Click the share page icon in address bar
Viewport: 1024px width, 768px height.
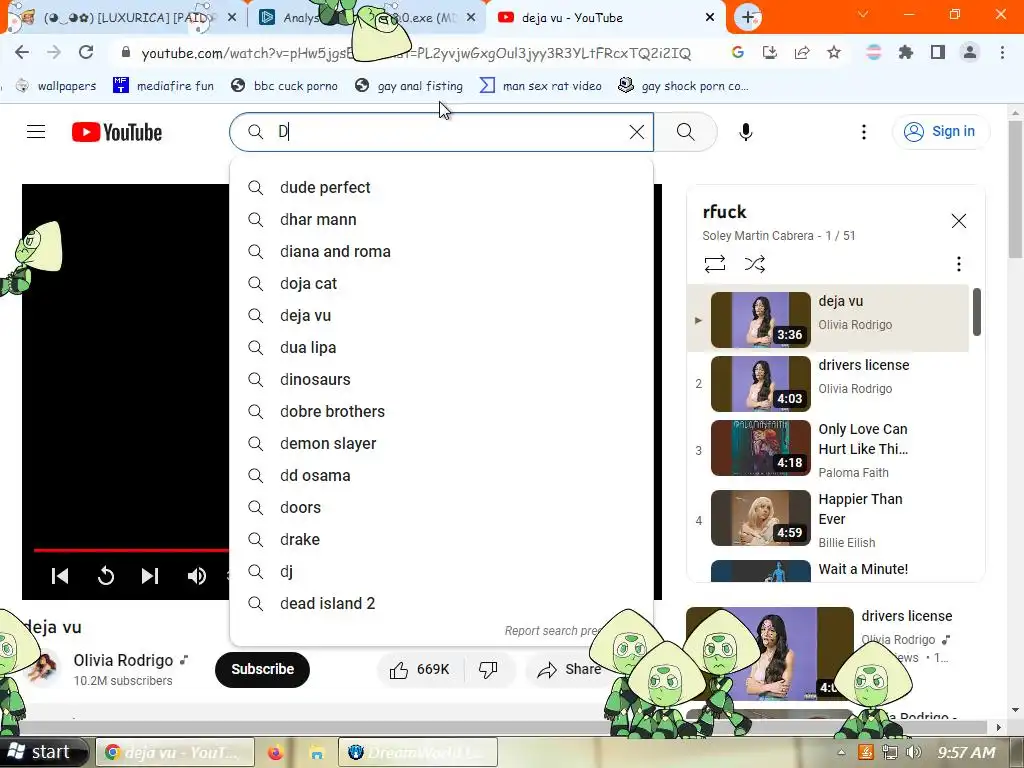[x=801, y=52]
